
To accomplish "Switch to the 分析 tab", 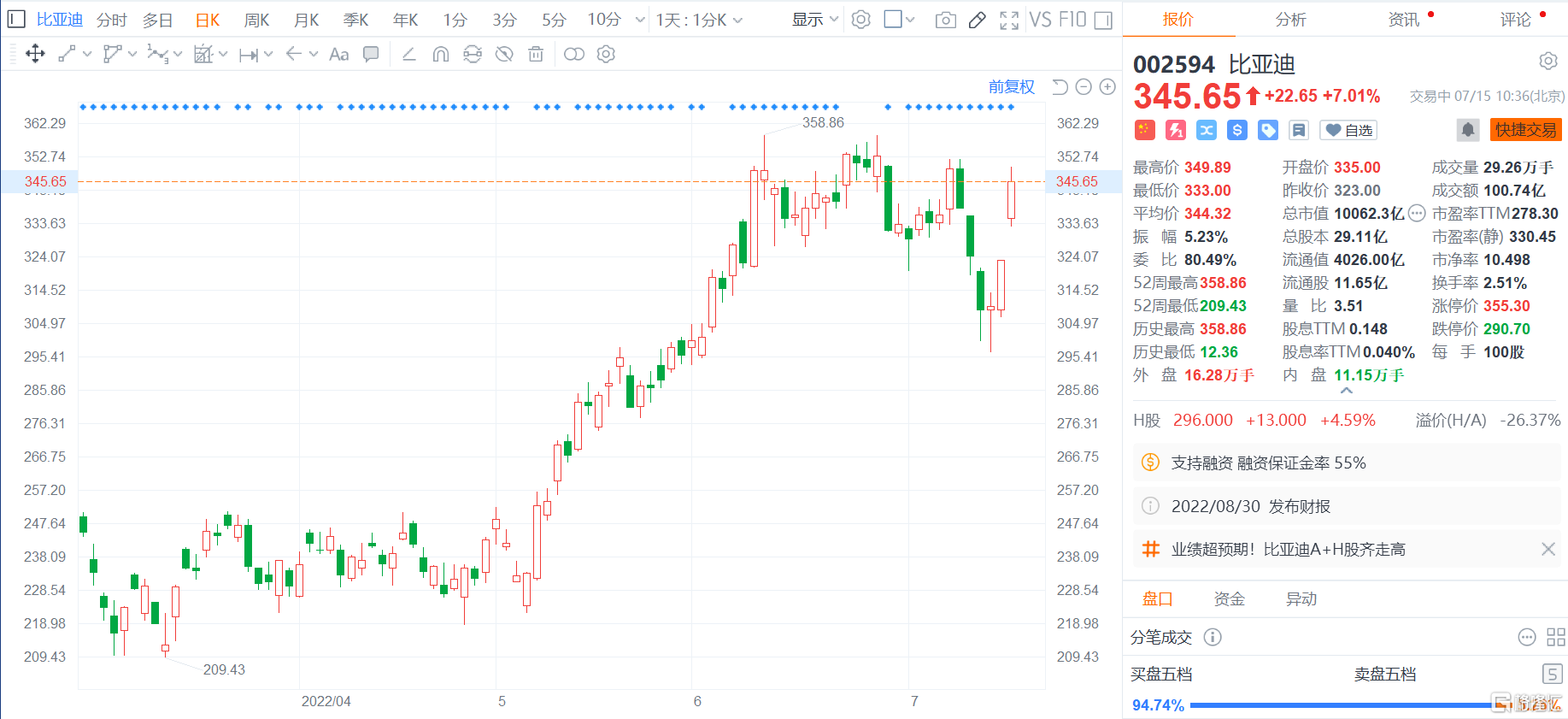I will click(1290, 19).
